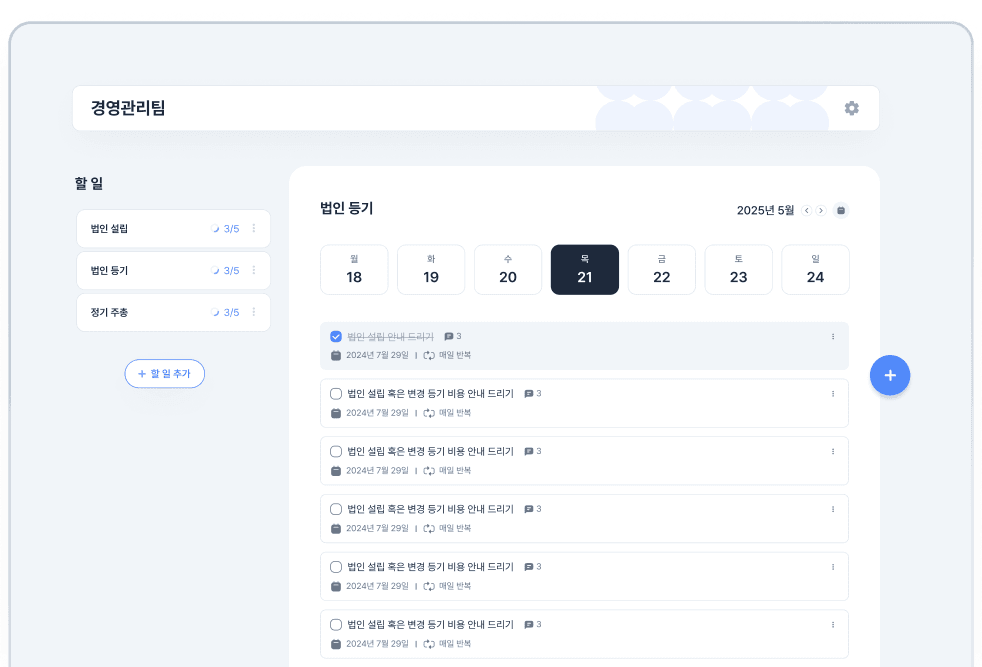Open the kebab menu on the first task card
The width and height of the screenshot is (982, 667).
pyautogui.click(x=831, y=336)
